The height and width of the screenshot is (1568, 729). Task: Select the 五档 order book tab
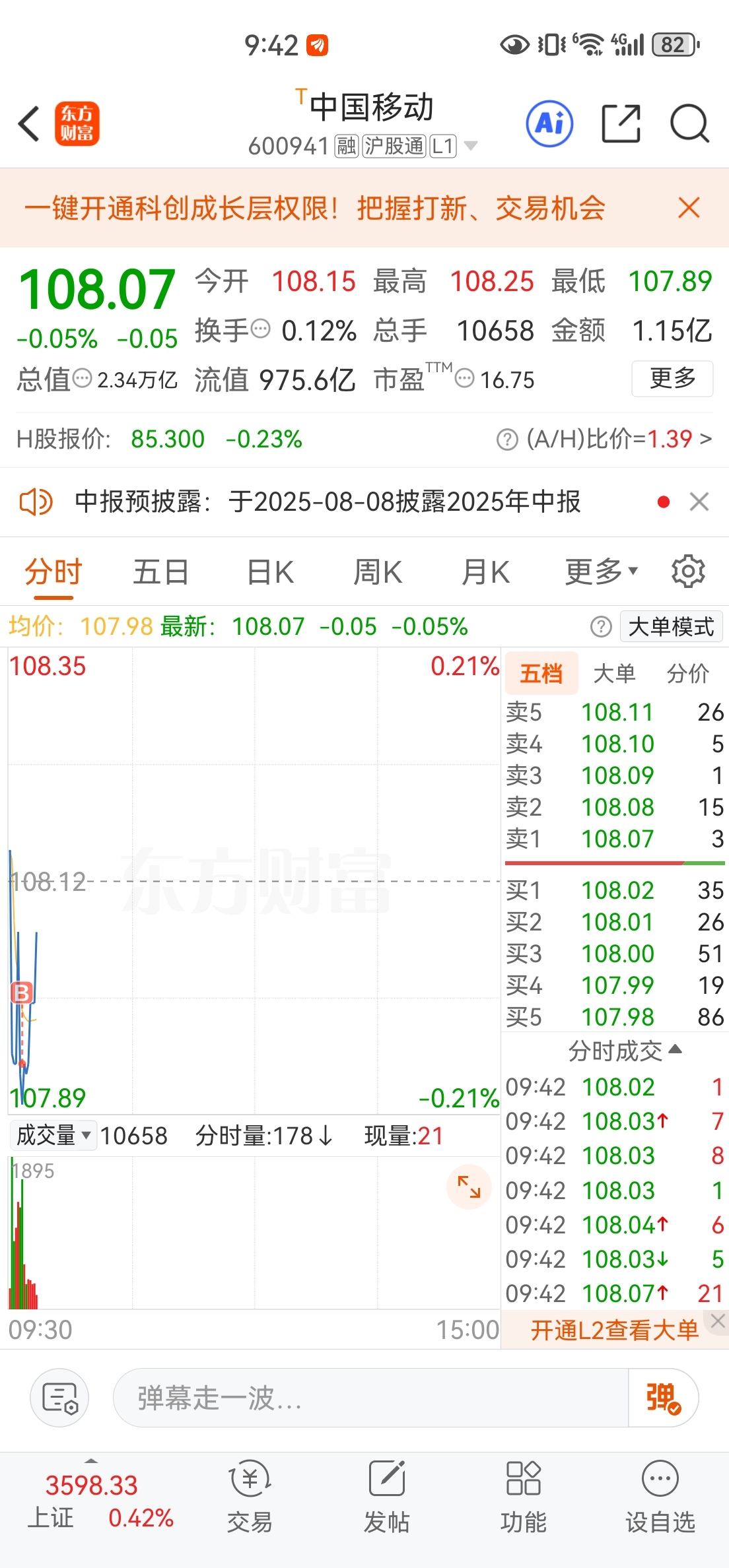point(541,673)
